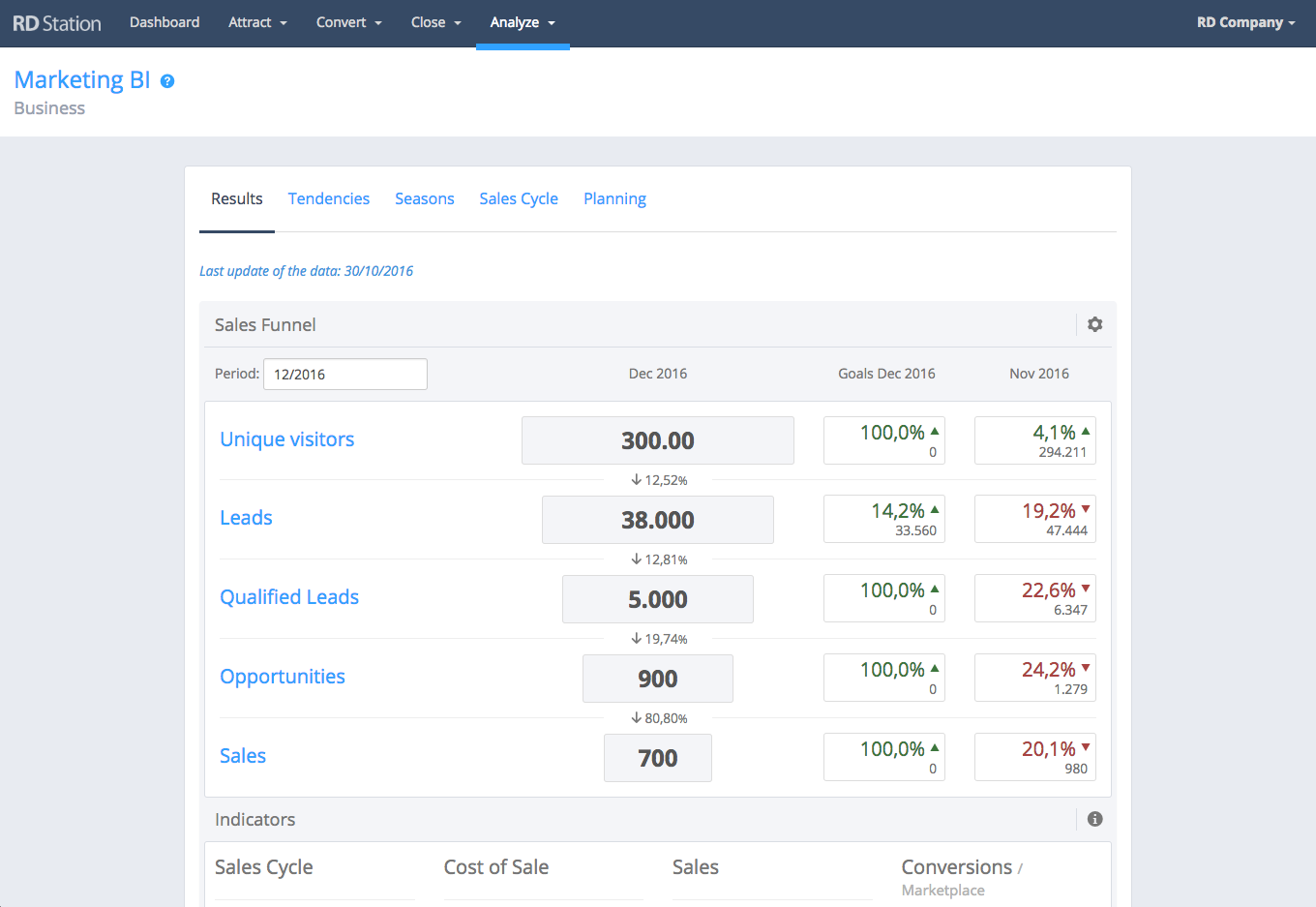The height and width of the screenshot is (907, 1316).
Task: Open the Sales Cycle tab
Action: [x=519, y=198]
